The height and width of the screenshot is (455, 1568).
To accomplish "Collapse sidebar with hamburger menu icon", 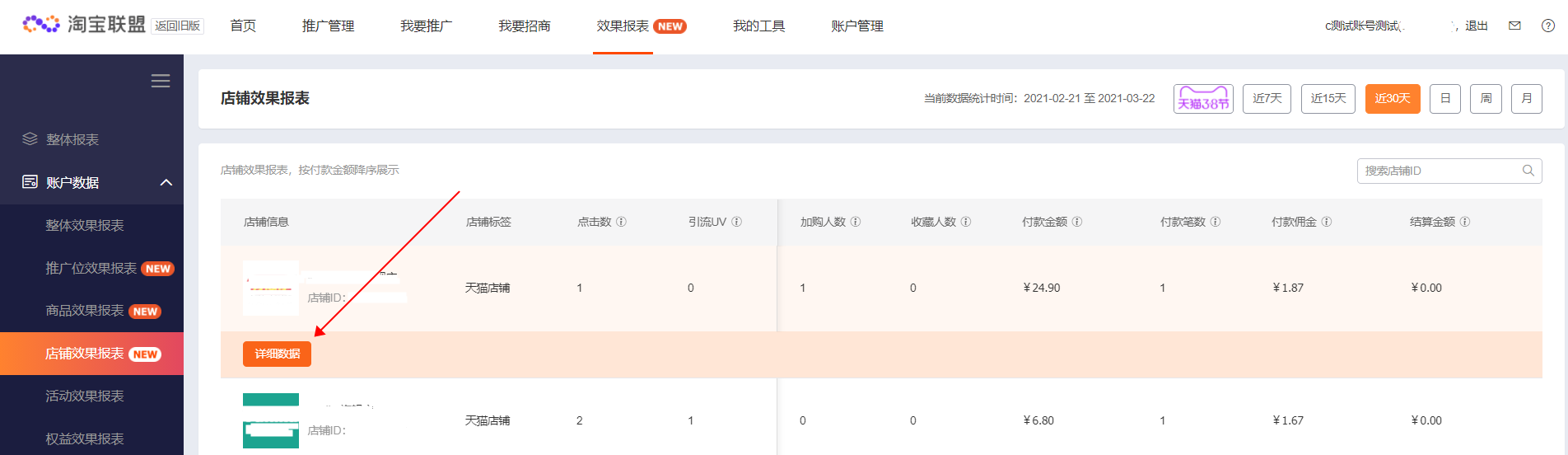I will [161, 81].
